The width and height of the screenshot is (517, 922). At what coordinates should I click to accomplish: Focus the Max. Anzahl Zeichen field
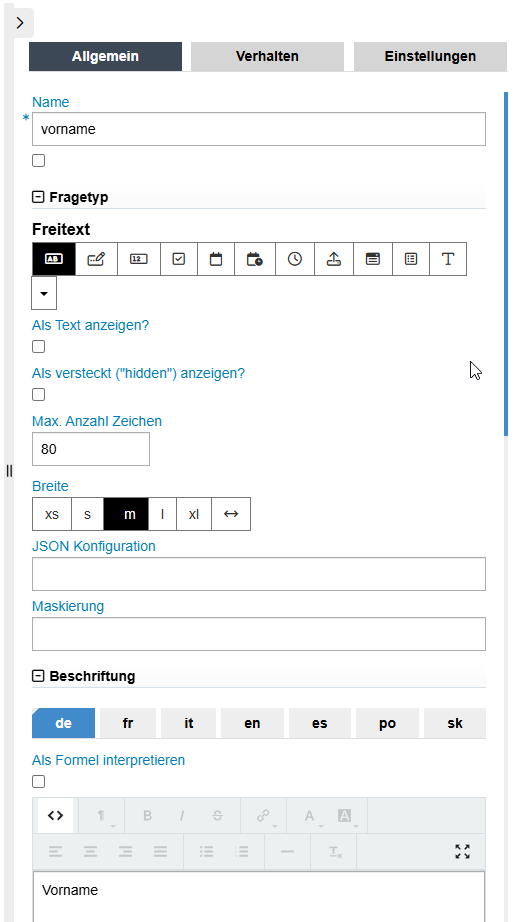[x=91, y=449]
